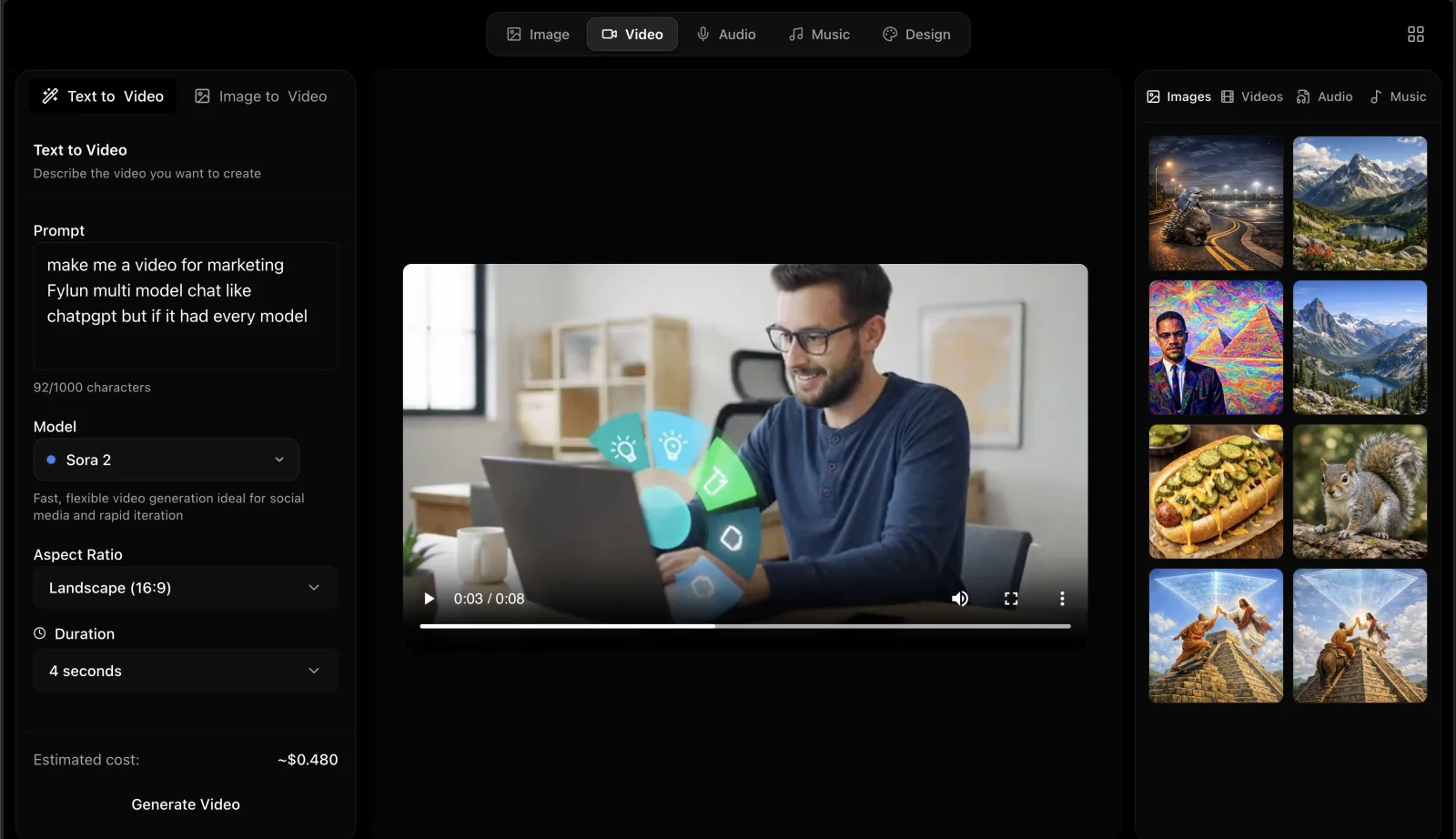Click the 92/1000 characters counter
Screen dimensions: 1456x839
pyautogui.click(x=92, y=388)
